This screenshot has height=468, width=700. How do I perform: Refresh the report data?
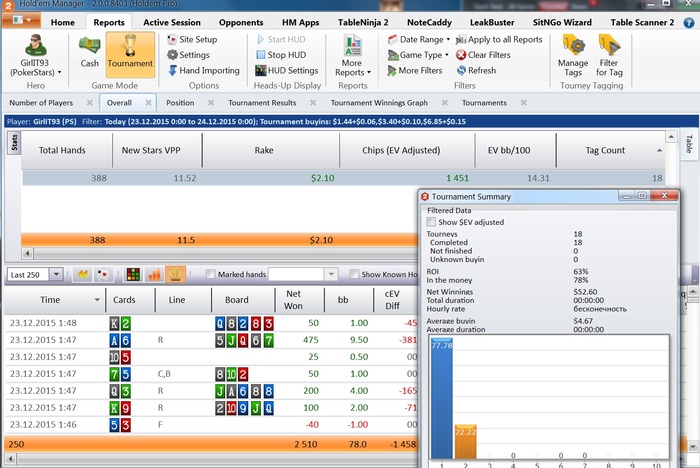(476, 71)
